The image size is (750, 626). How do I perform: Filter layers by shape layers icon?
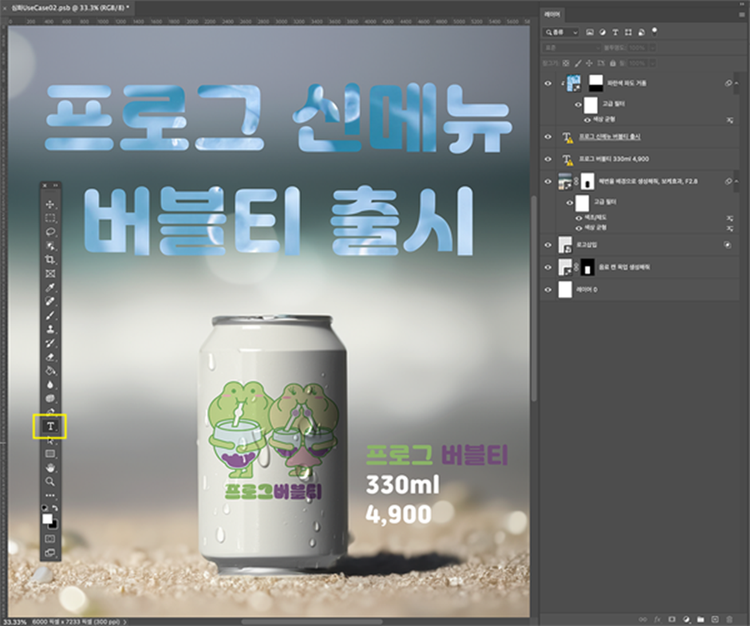click(629, 33)
